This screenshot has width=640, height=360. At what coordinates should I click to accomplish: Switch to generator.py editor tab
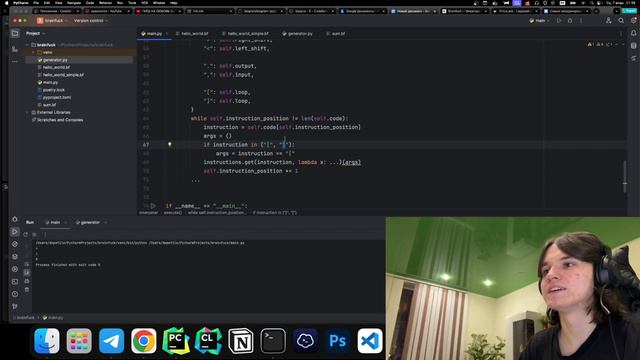pyautogui.click(x=297, y=33)
